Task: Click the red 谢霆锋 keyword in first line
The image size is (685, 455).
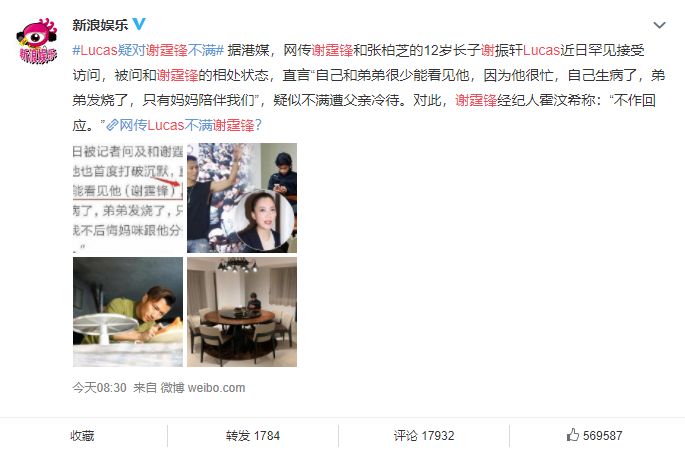Action: 332,50
